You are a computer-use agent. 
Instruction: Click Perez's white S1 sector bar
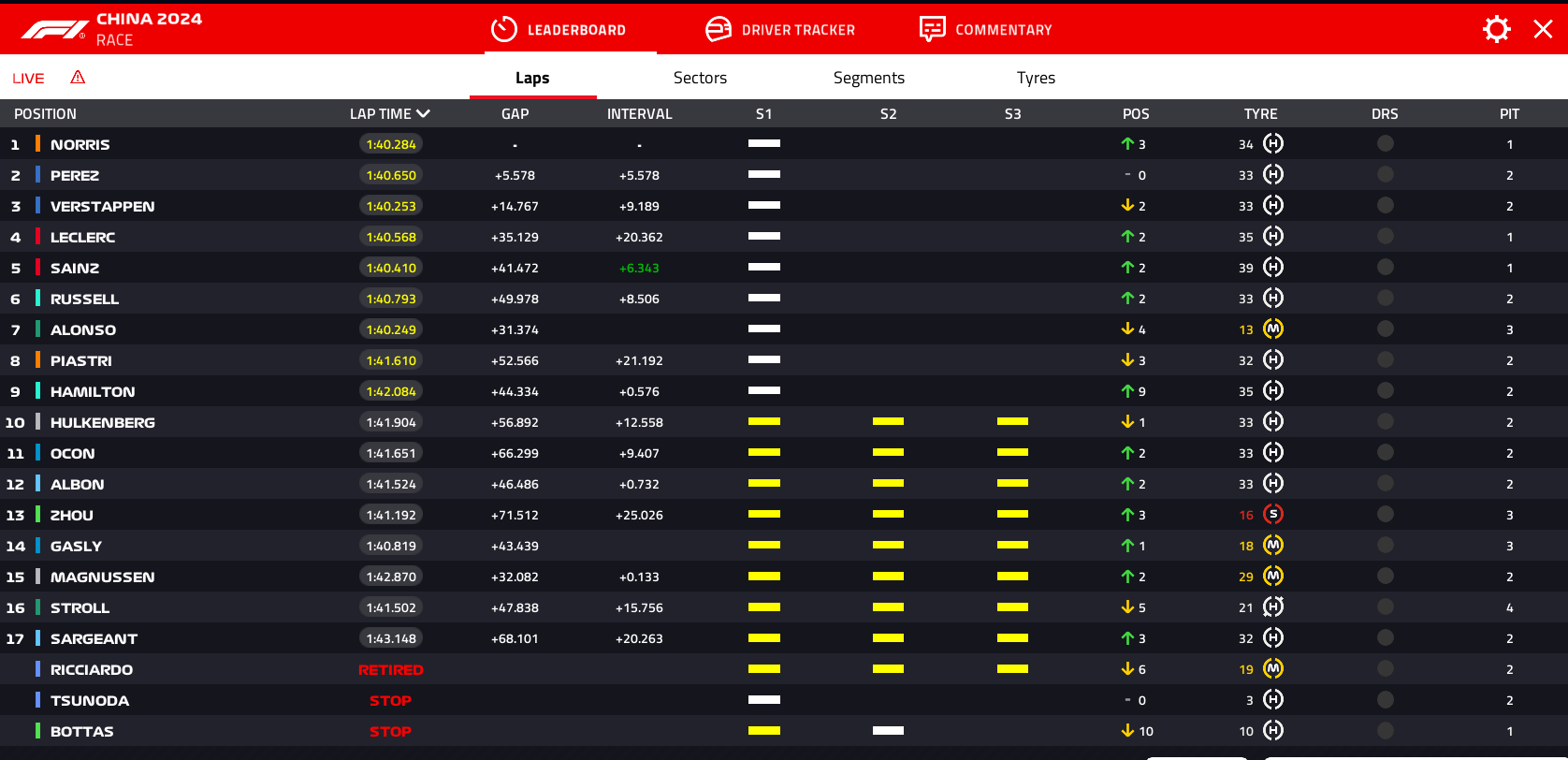[764, 174]
